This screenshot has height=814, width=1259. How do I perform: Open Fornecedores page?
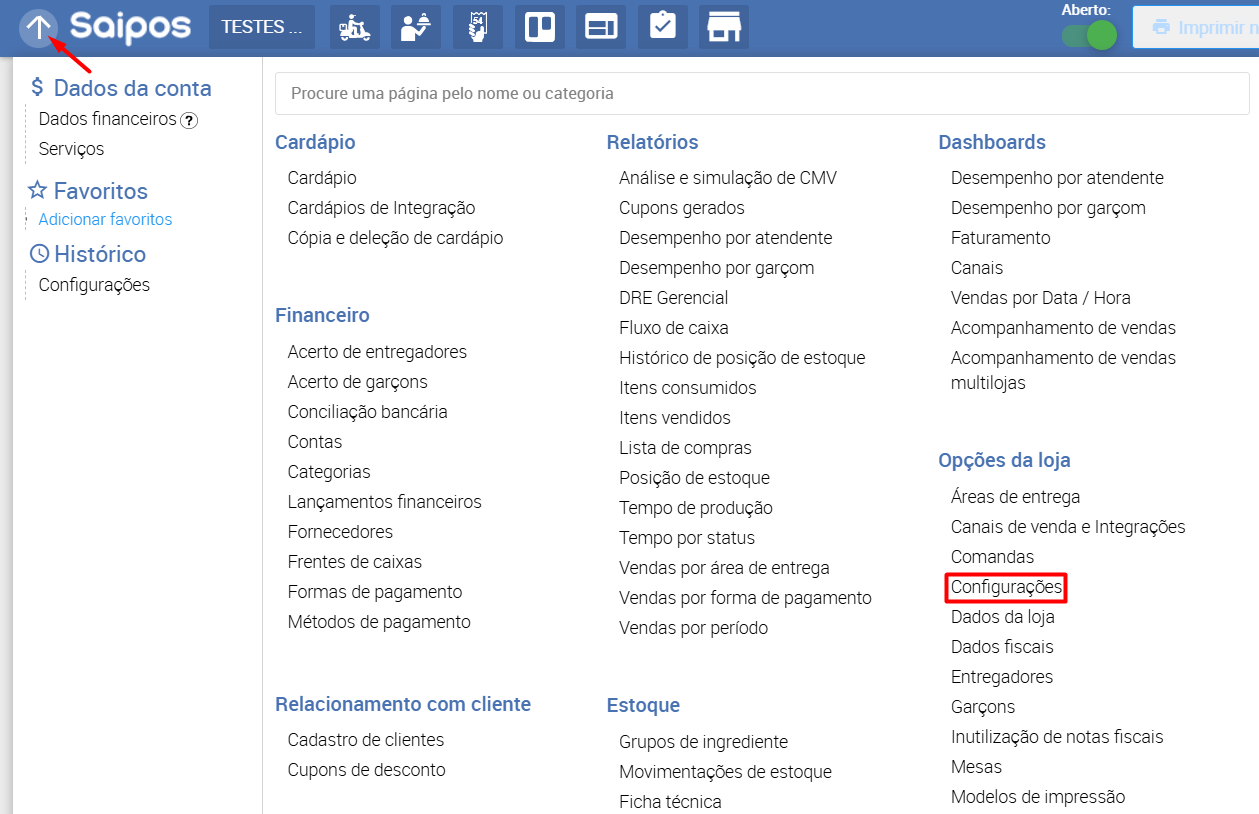click(340, 532)
